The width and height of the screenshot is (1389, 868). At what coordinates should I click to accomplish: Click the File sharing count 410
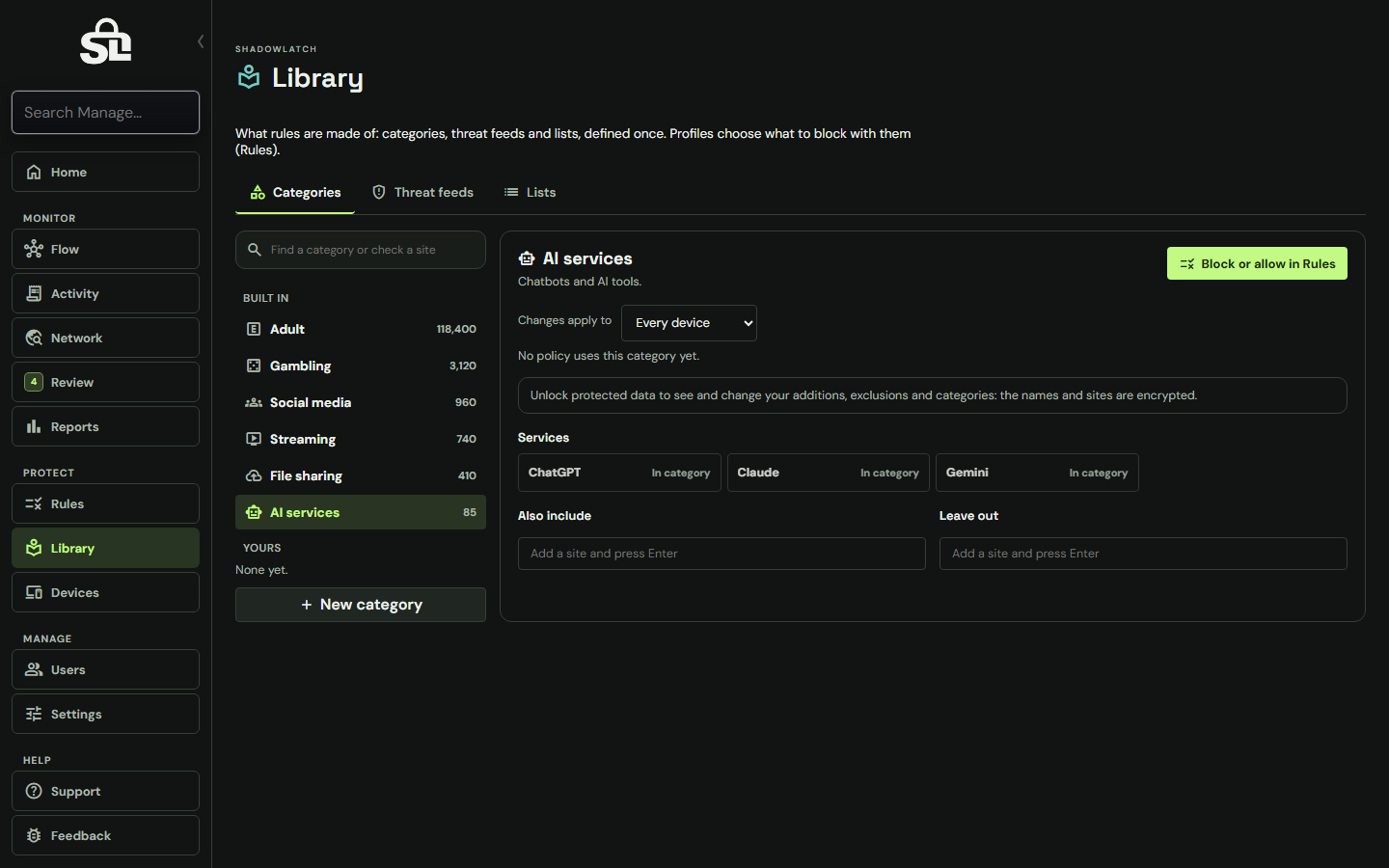(468, 475)
